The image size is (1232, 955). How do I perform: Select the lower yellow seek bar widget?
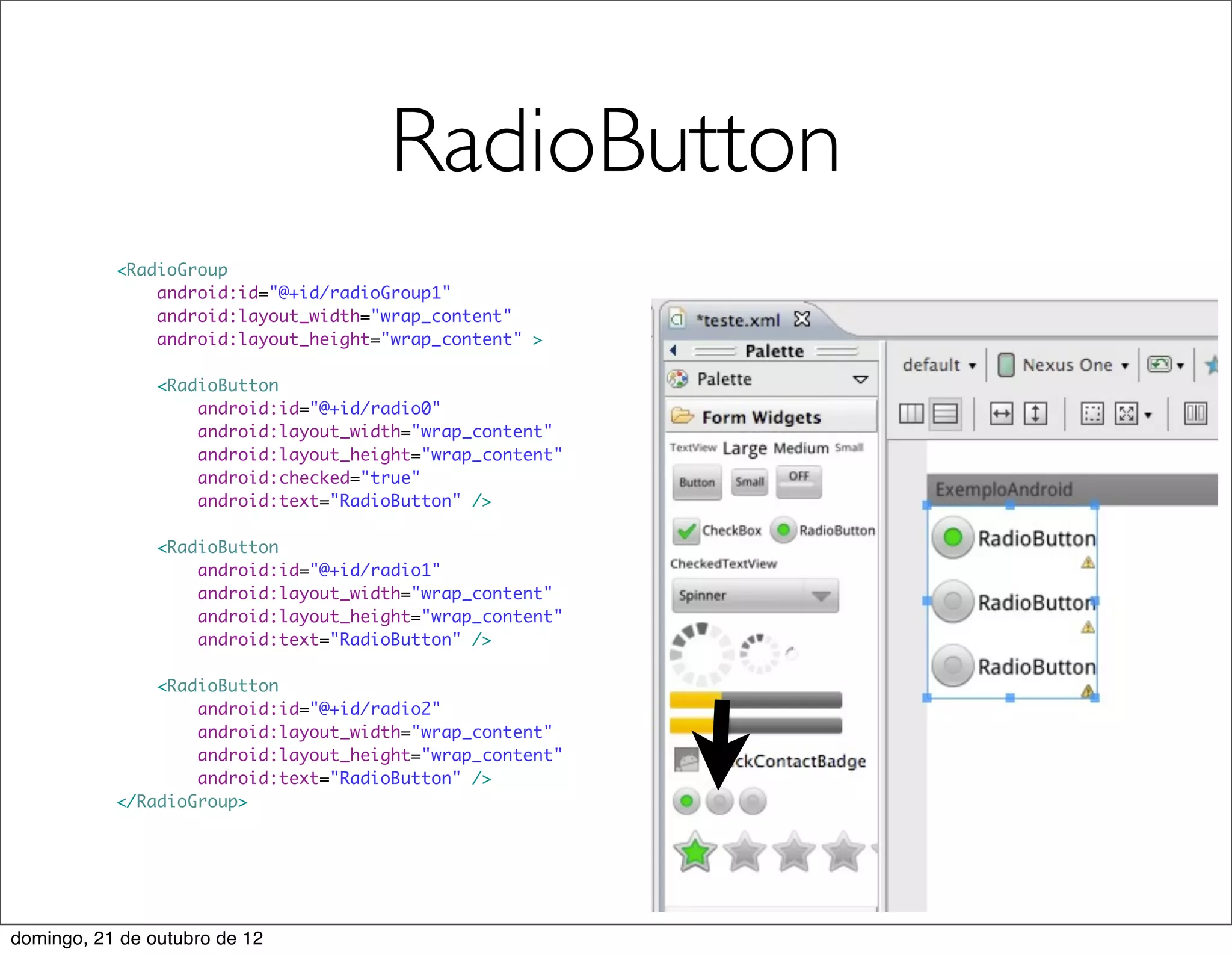pos(756,726)
